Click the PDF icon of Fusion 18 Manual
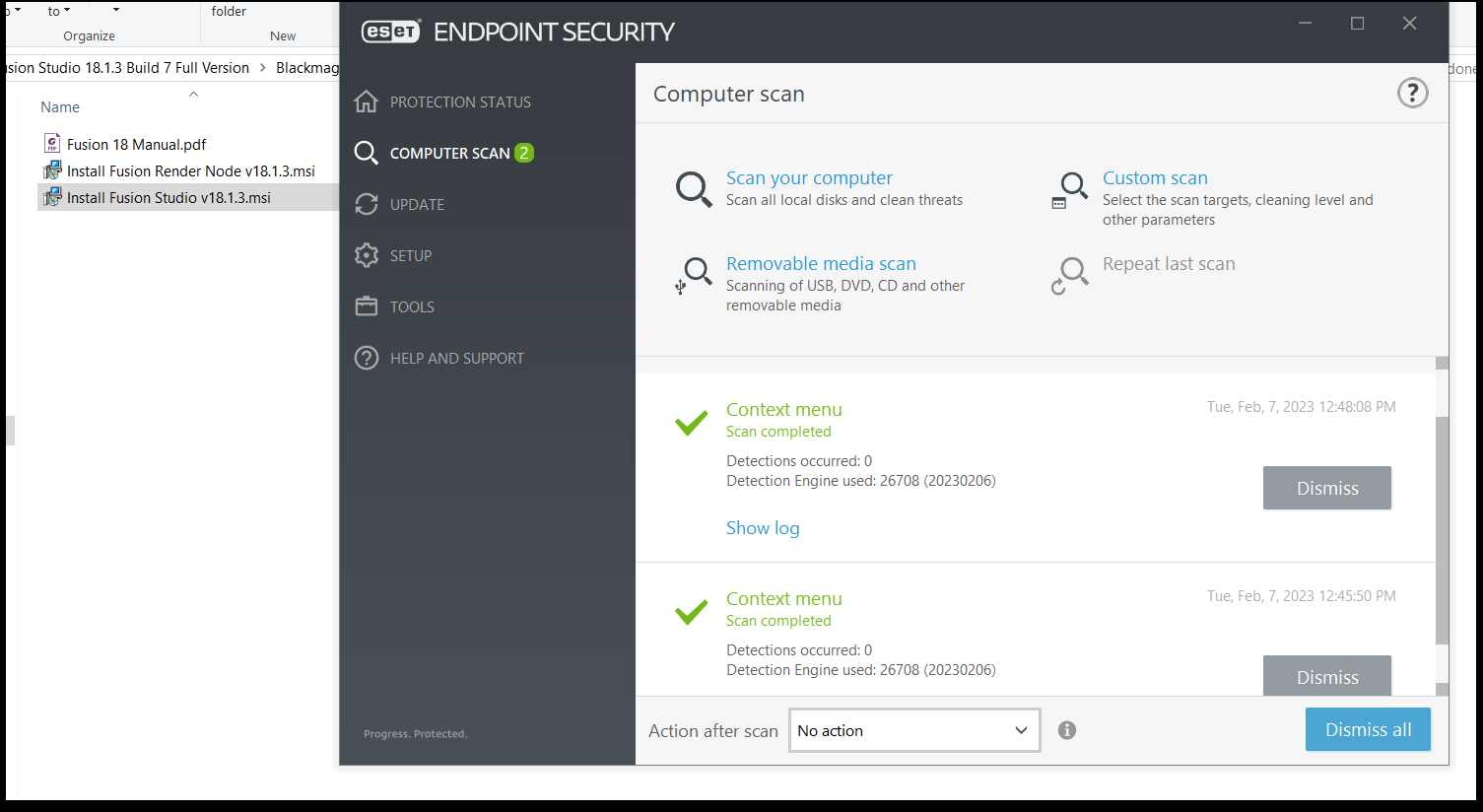Viewport: 1483px width, 812px height. (x=52, y=144)
